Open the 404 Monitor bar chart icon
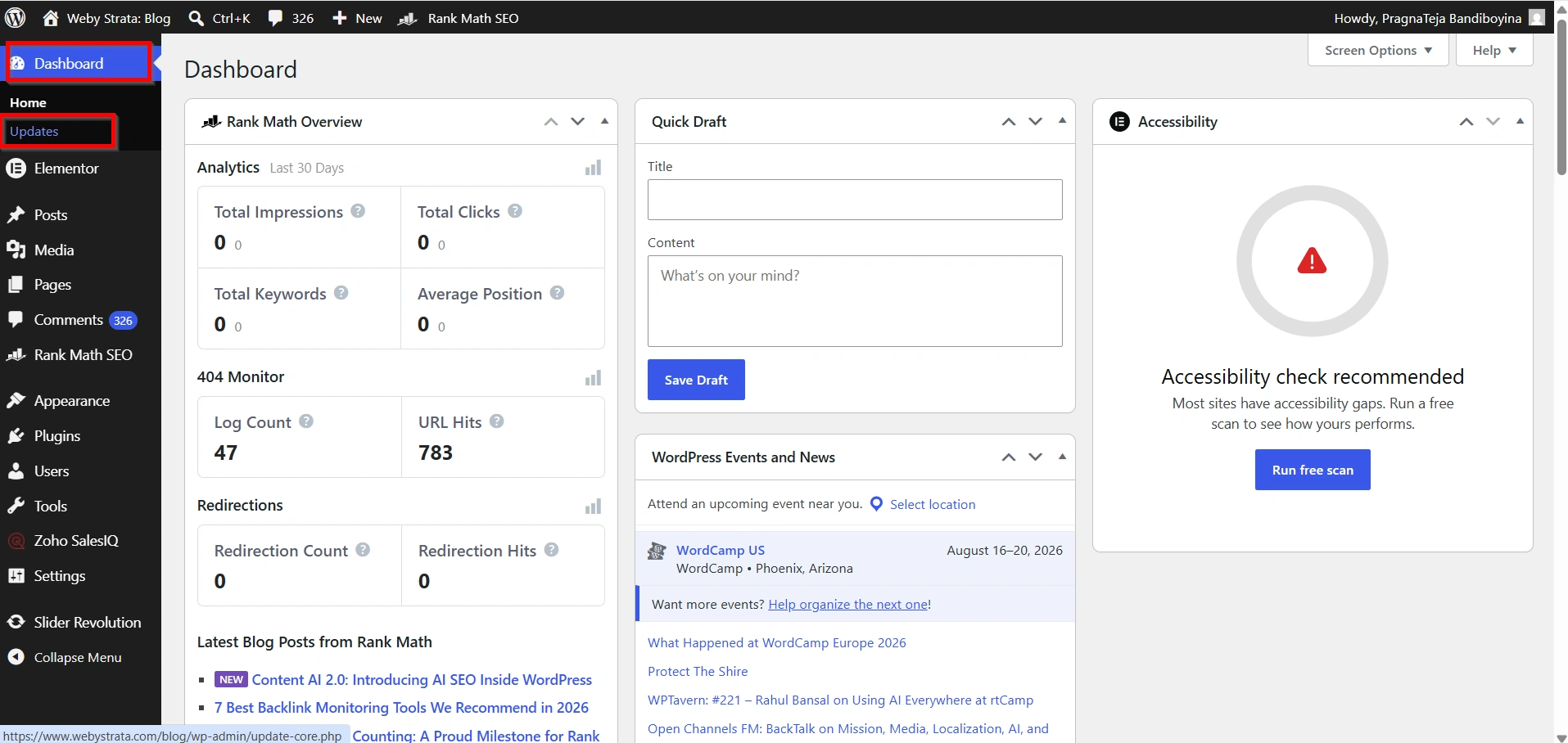The width and height of the screenshot is (1568, 743). click(x=593, y=378)
